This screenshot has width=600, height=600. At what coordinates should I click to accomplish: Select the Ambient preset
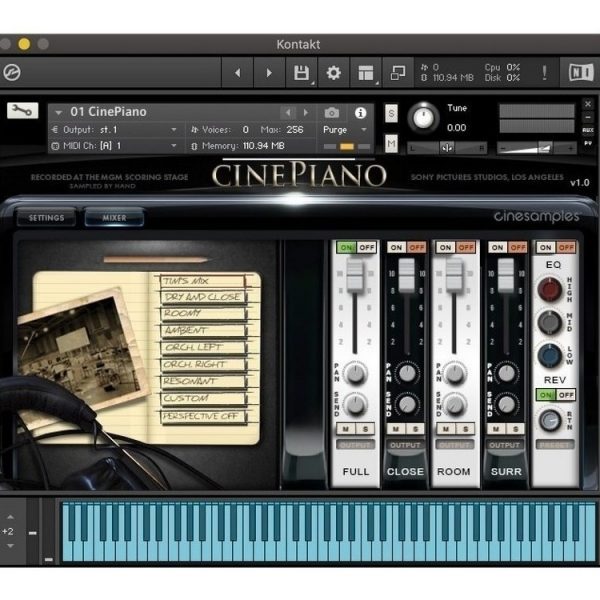pyautogui.click(x=203, y=331)
